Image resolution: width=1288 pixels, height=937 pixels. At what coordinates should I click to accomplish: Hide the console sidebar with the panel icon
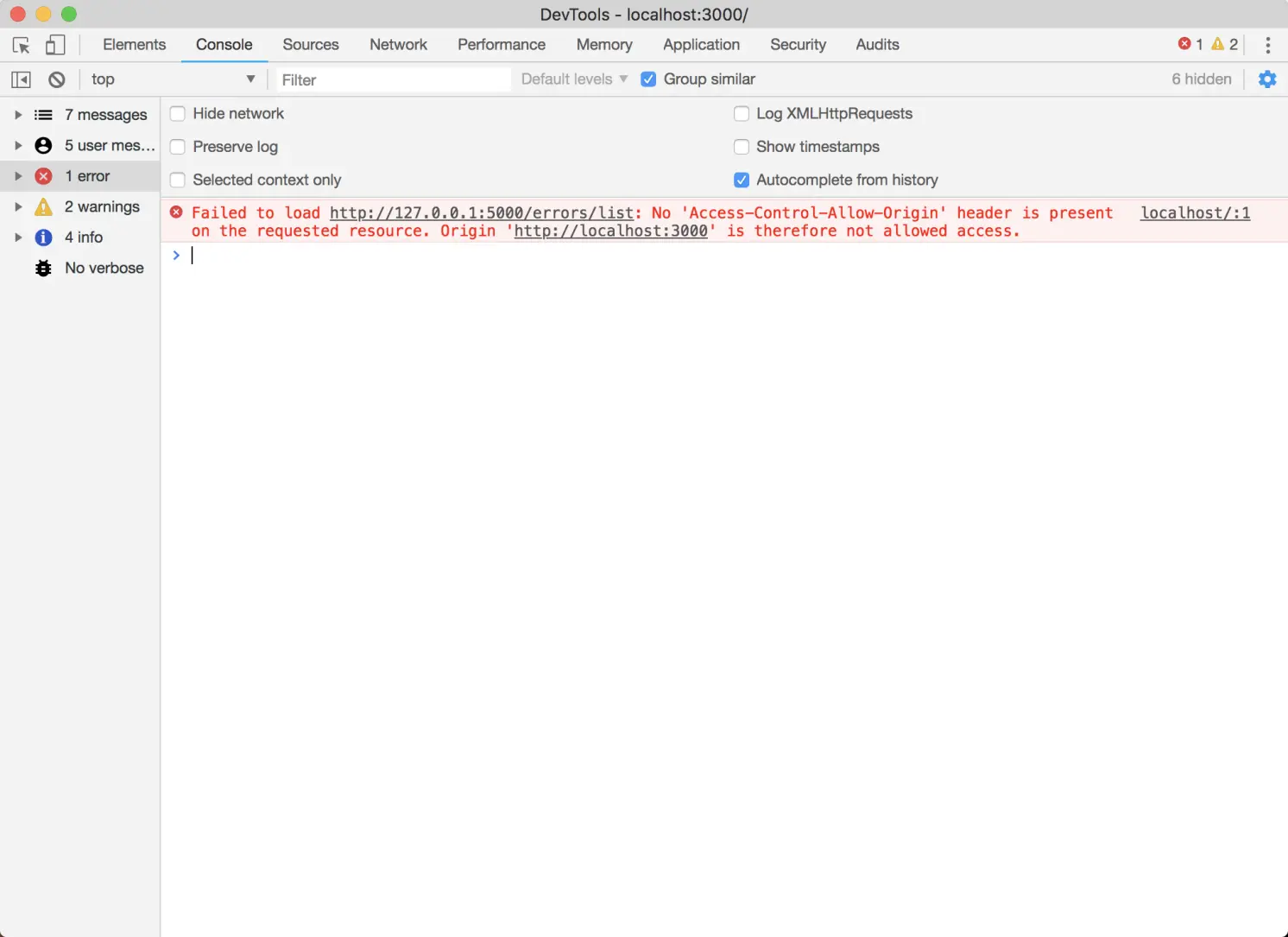tap(21, 79)
